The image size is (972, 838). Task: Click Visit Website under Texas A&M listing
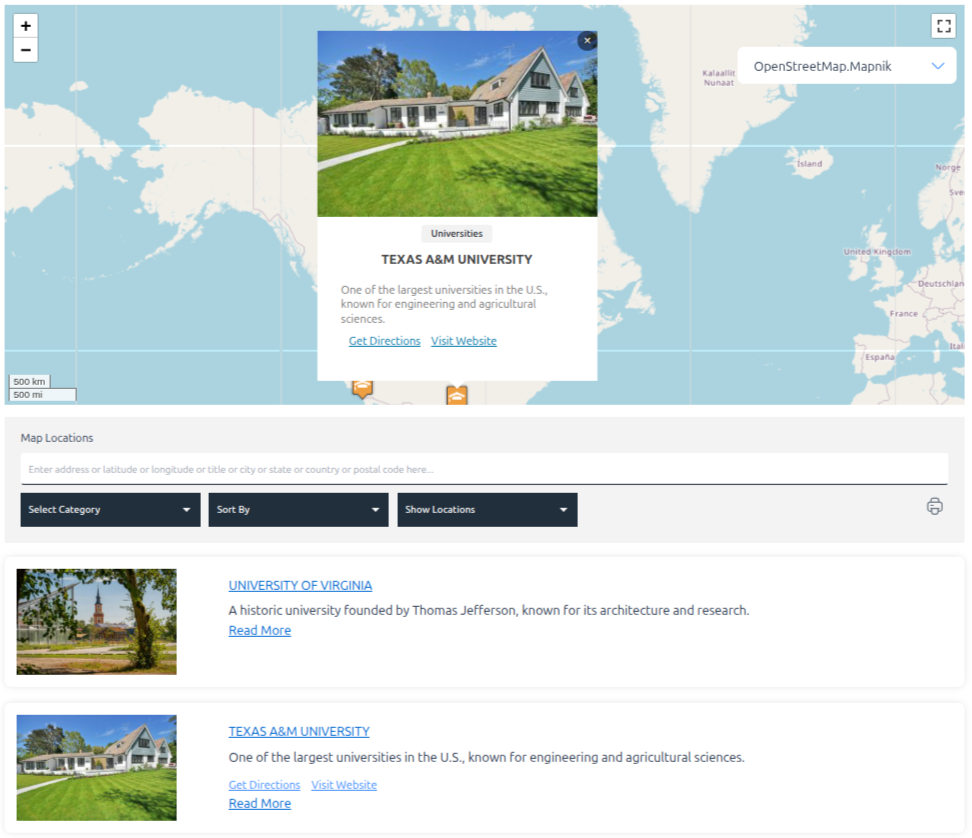click(x=344, y=785)
